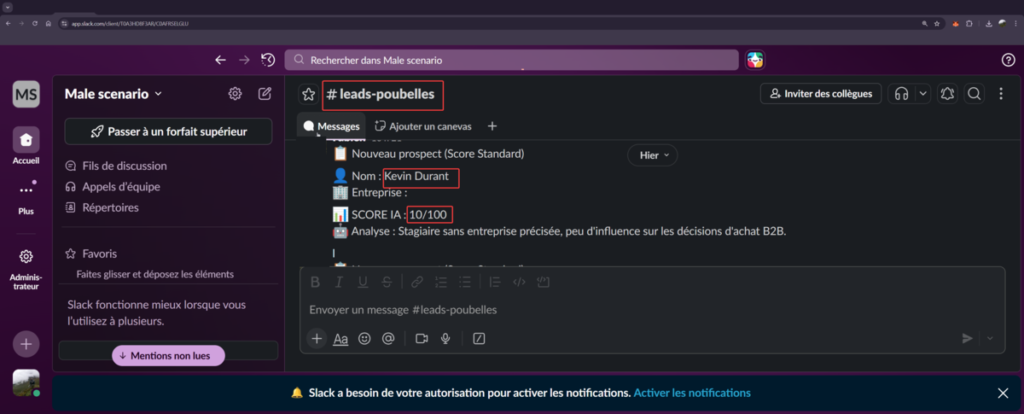Toggle bold formatting in message composer

[315, 282]
